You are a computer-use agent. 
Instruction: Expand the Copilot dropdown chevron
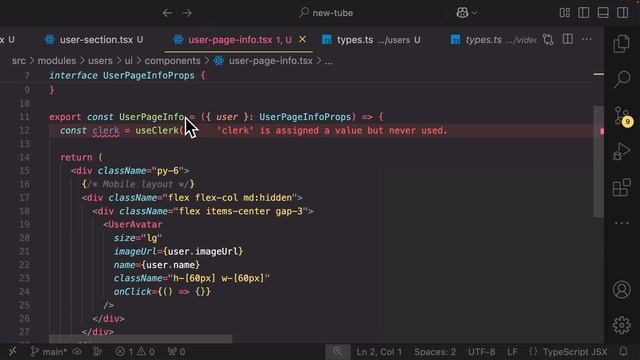coord(475,13)
